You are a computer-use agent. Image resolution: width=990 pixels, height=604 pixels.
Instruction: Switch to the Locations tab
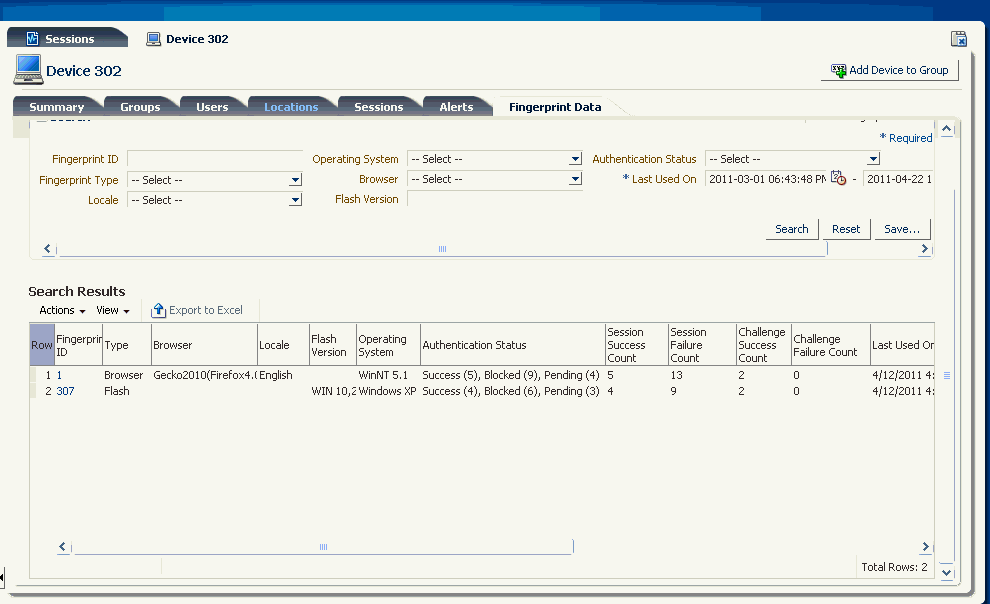(291, 107)
